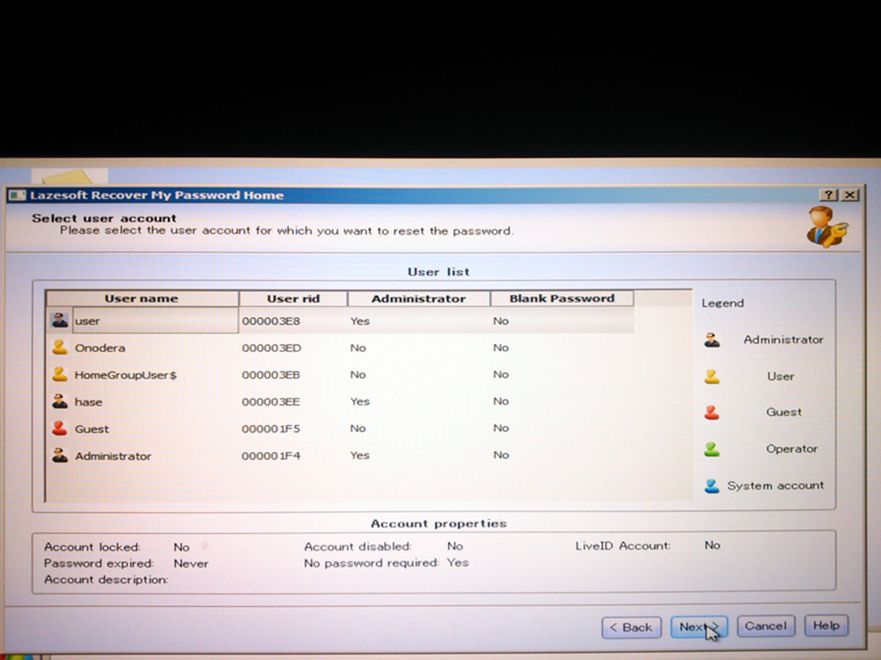
Task: Sort by the User rid column header
Action: [293, 298]
